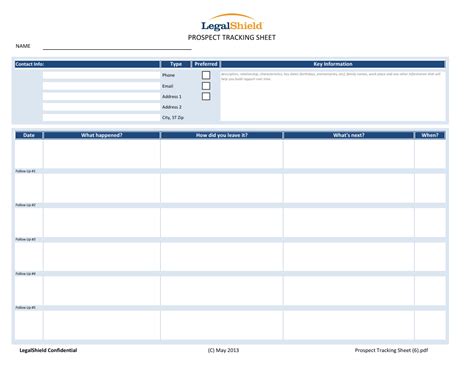Click the City, ST Zip contact field
The image size is (474, 366).
(x=101, y=118)
